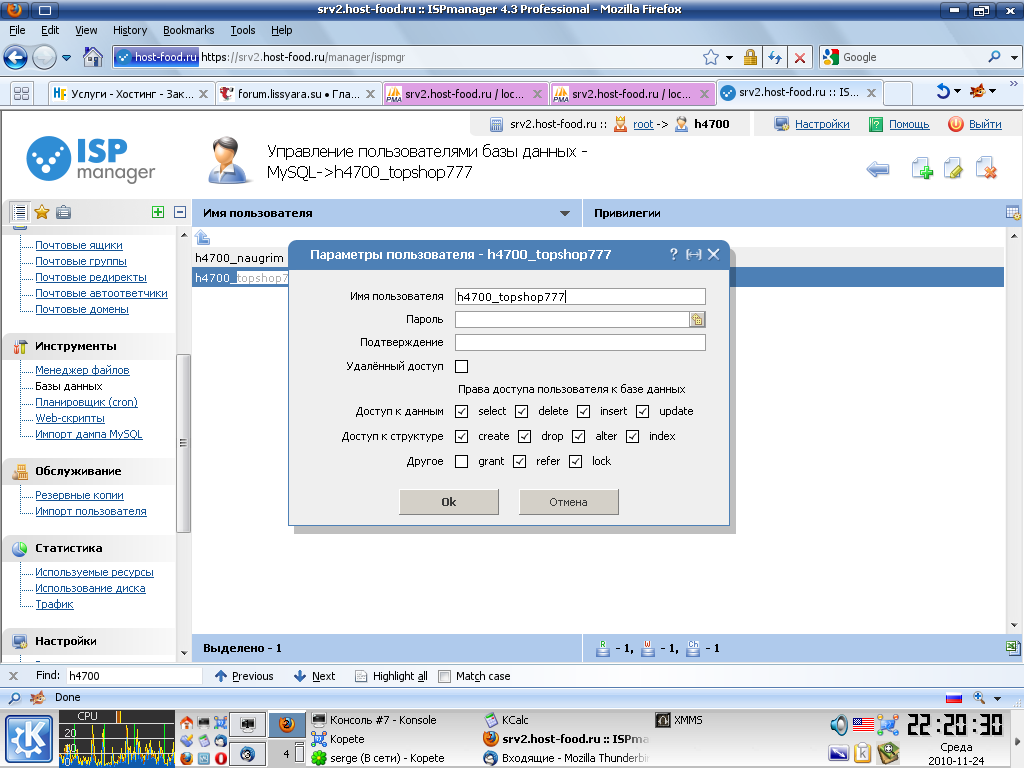Open the Настройки link in the top bar
Screen dimensions: 1024x768
coord(822,124)
